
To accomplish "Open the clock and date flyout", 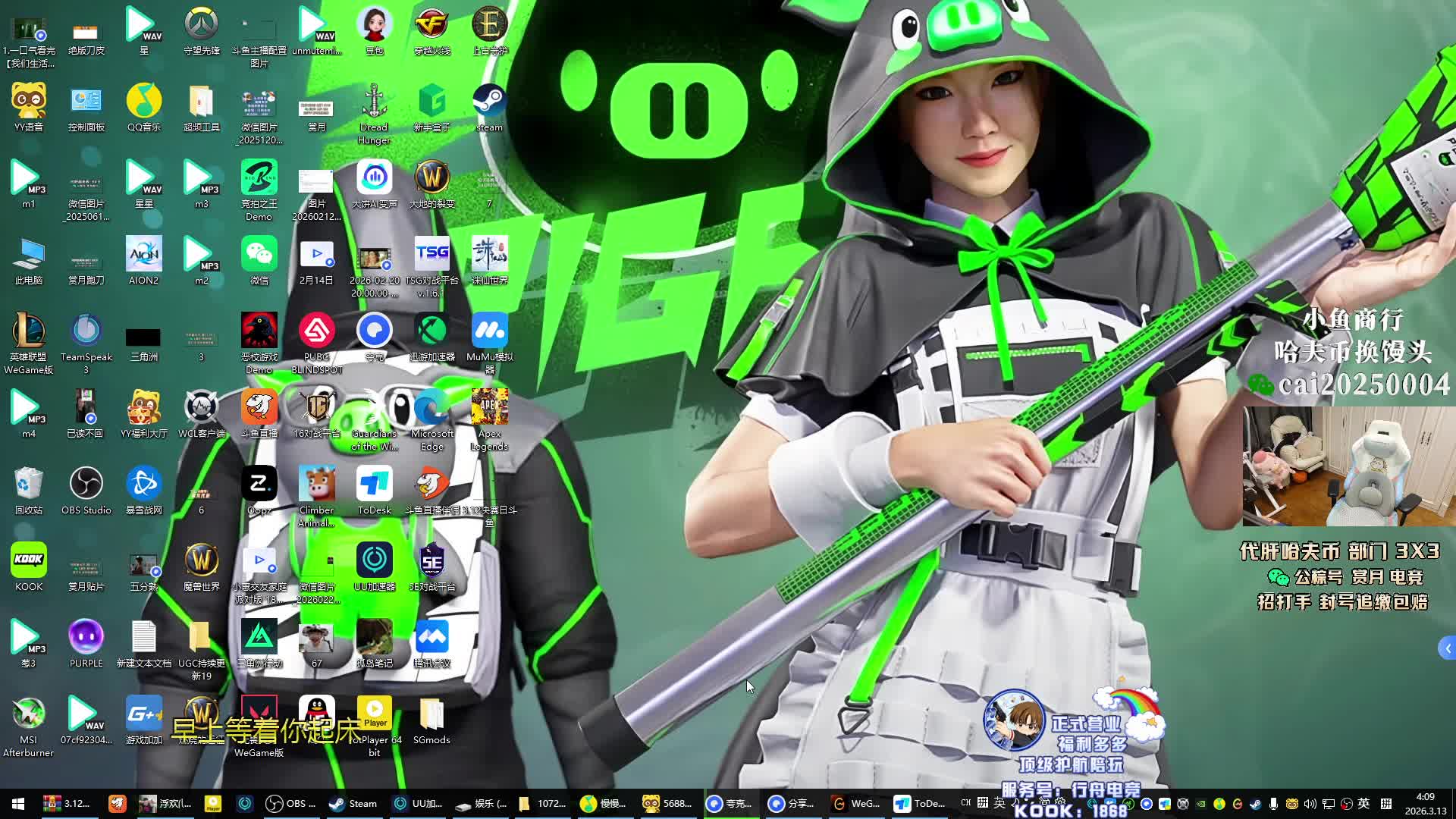I will (1425, 804).
